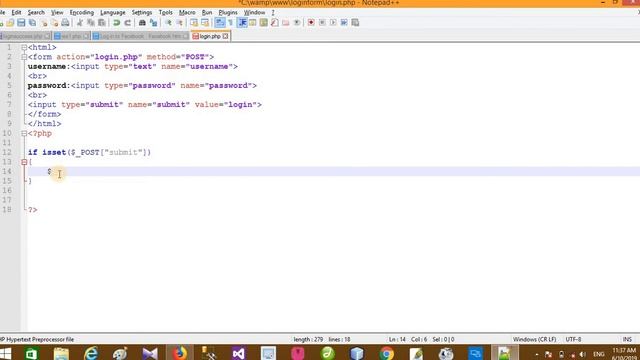This screenshot has width=640, height=360.
Task: Collapse the <form> fold marker on line 2
Action: 24,57
